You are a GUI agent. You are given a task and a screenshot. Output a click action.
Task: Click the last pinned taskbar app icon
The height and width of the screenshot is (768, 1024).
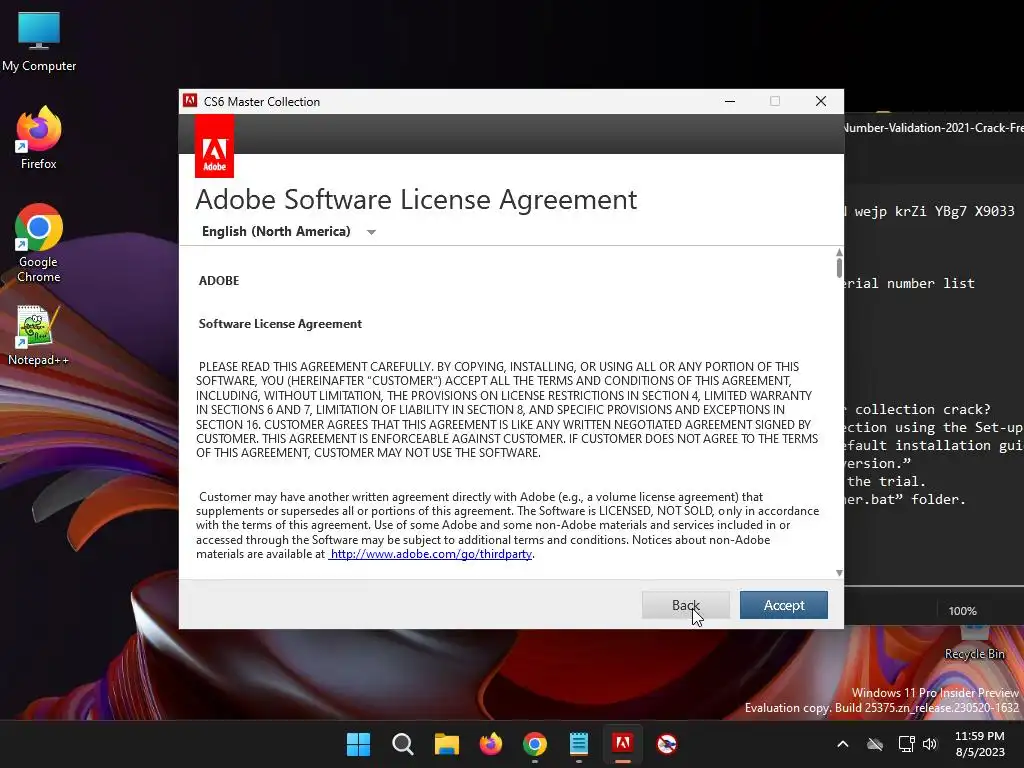click(667, 744)
